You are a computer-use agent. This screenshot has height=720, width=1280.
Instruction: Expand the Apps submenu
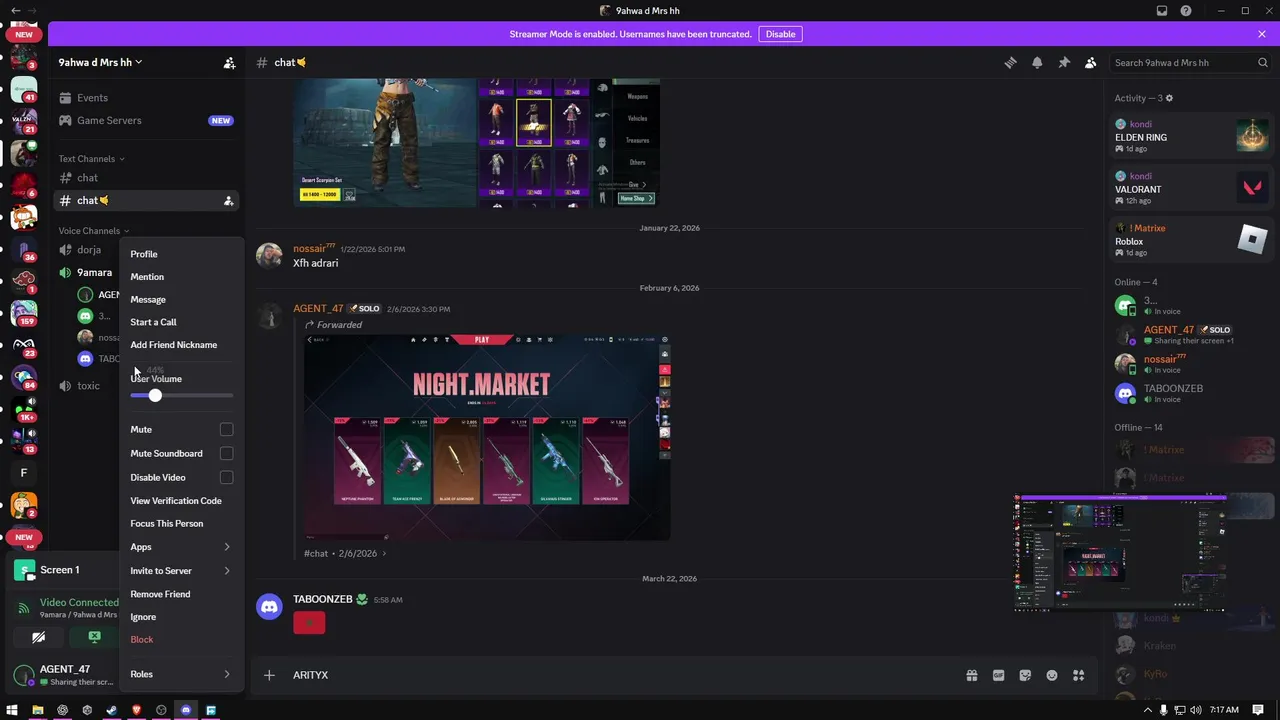[x=182, y=547]
